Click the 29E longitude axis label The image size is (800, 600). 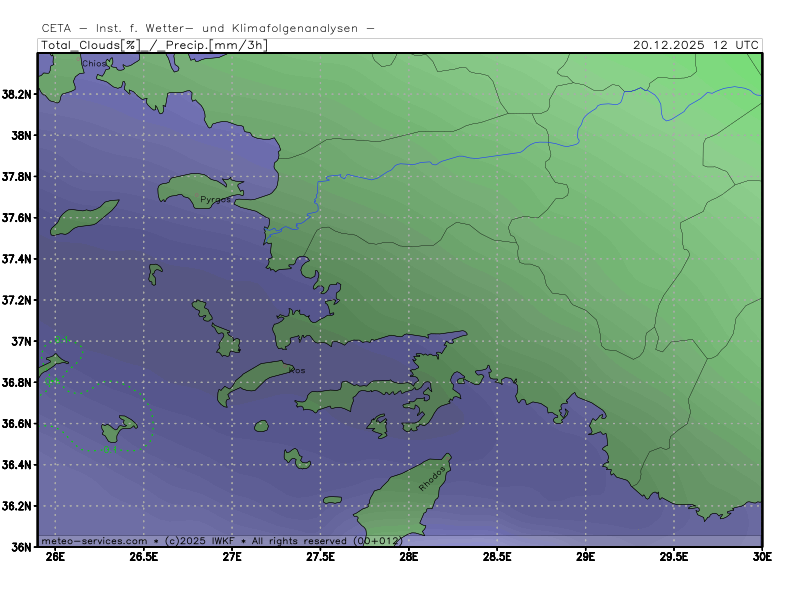586,557
